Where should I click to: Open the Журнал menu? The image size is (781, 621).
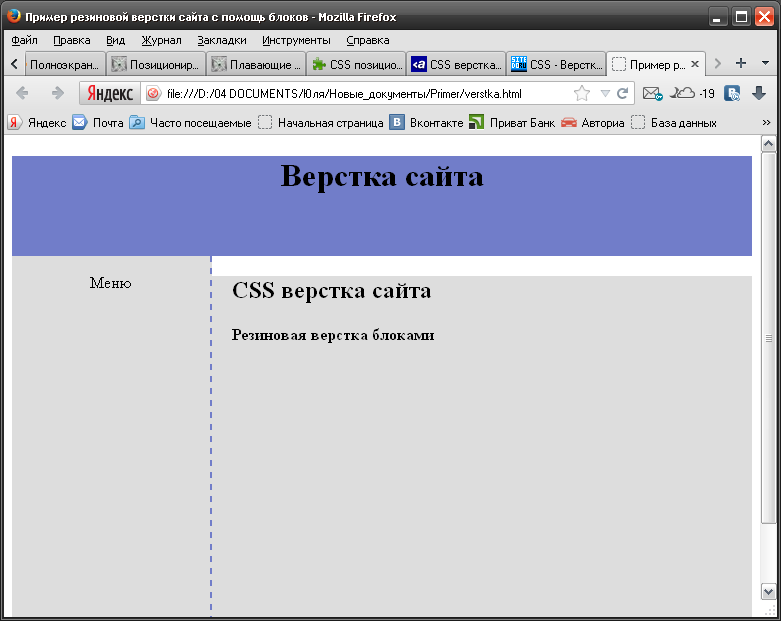point(161,40)
